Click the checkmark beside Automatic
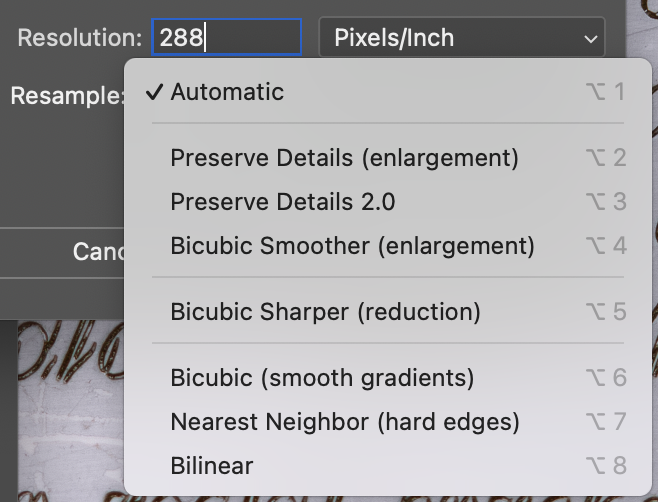The width and height of the screenshot is (658, 502). point(153,92)
